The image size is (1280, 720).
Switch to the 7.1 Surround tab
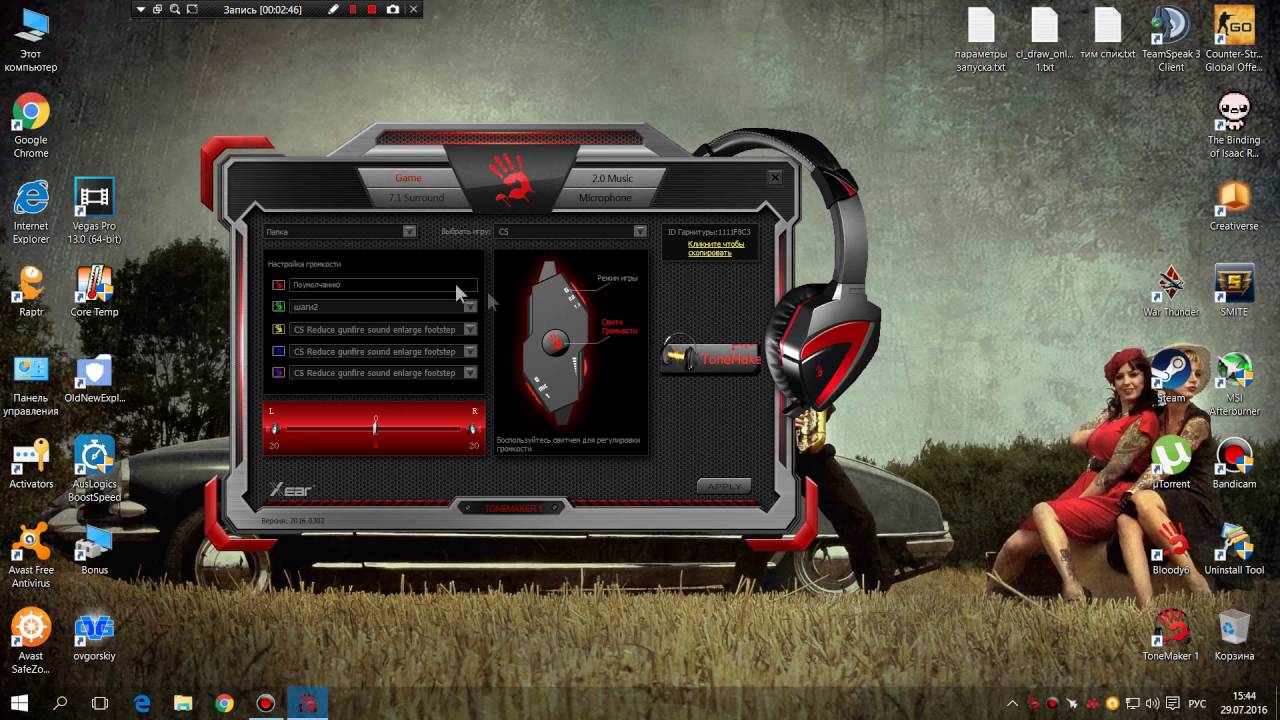click(416, 198)
